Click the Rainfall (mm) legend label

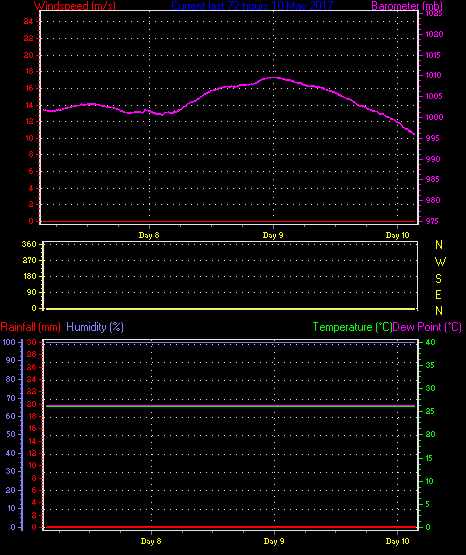point(30,327)
